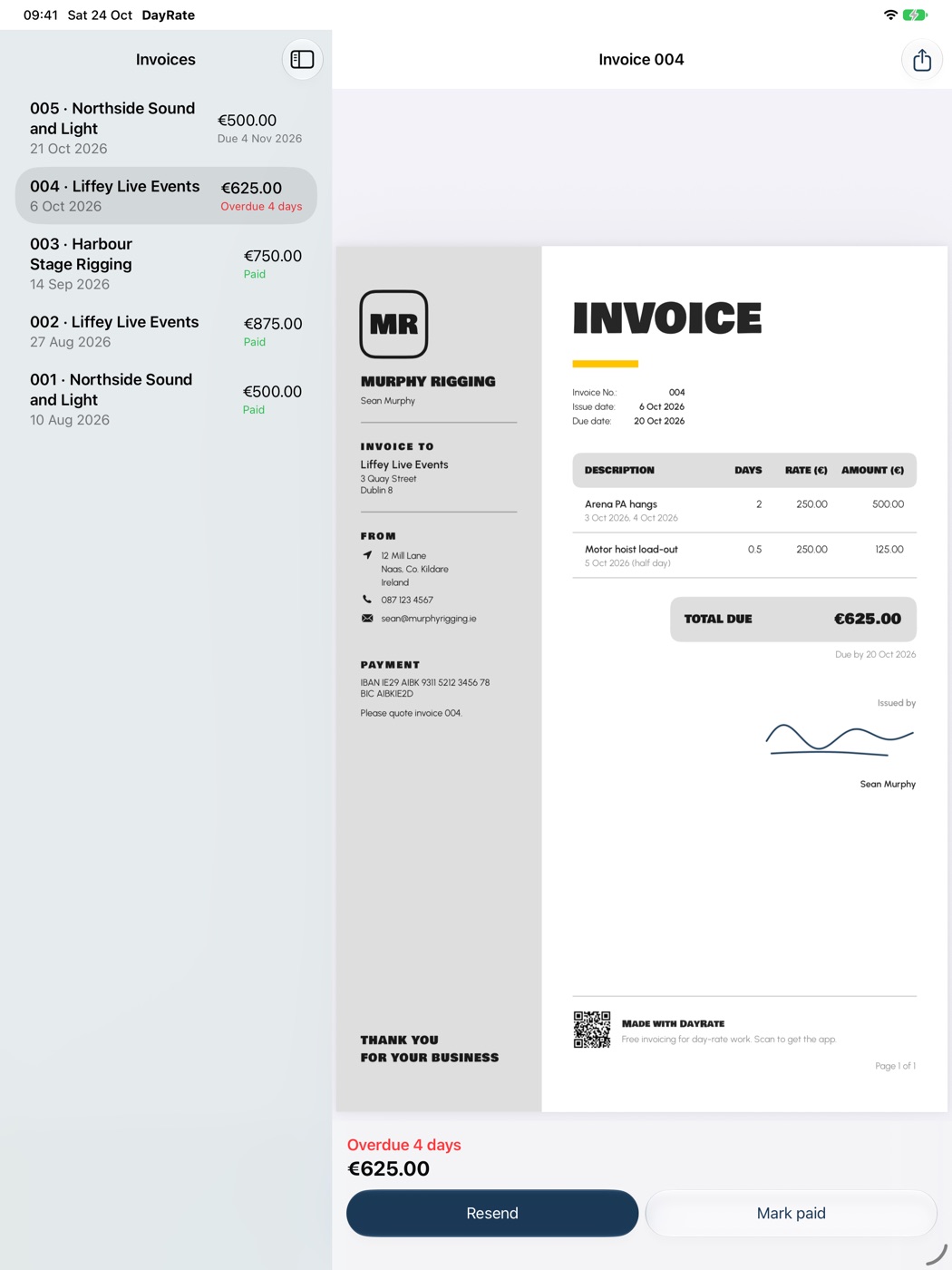This screenshot has width=952, height=1270.
Task: Tap the MURPHY RIGGING company name
Action: point(428,382)
